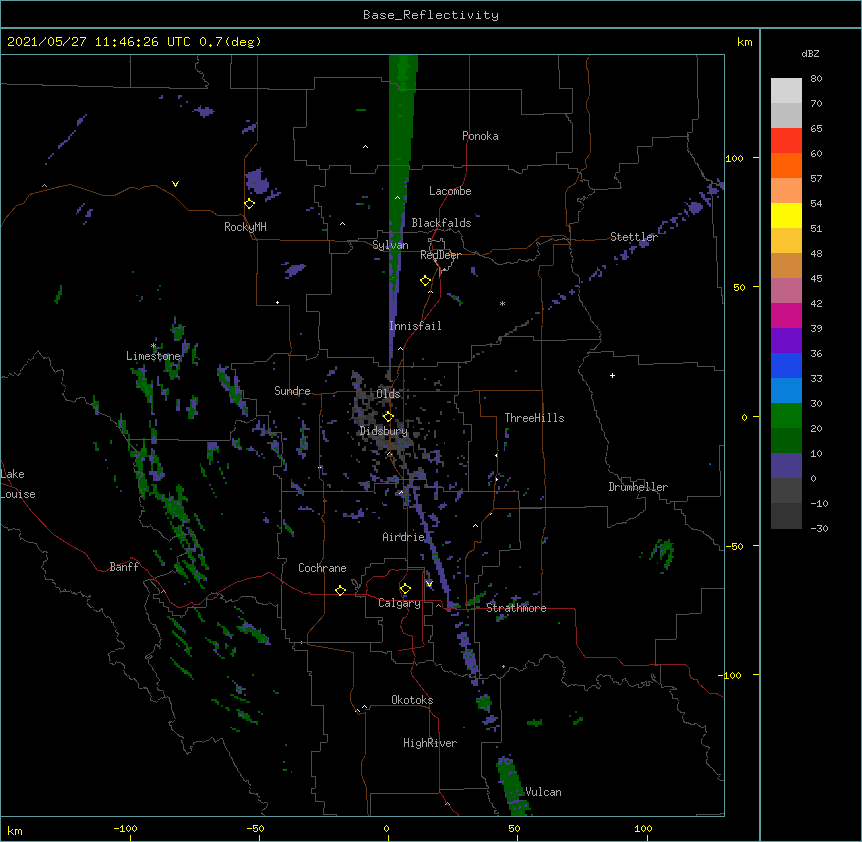Image resolution: width=862 pixels, height=842 pixels.
Task: Click the Sundre label
Action: 292,391
